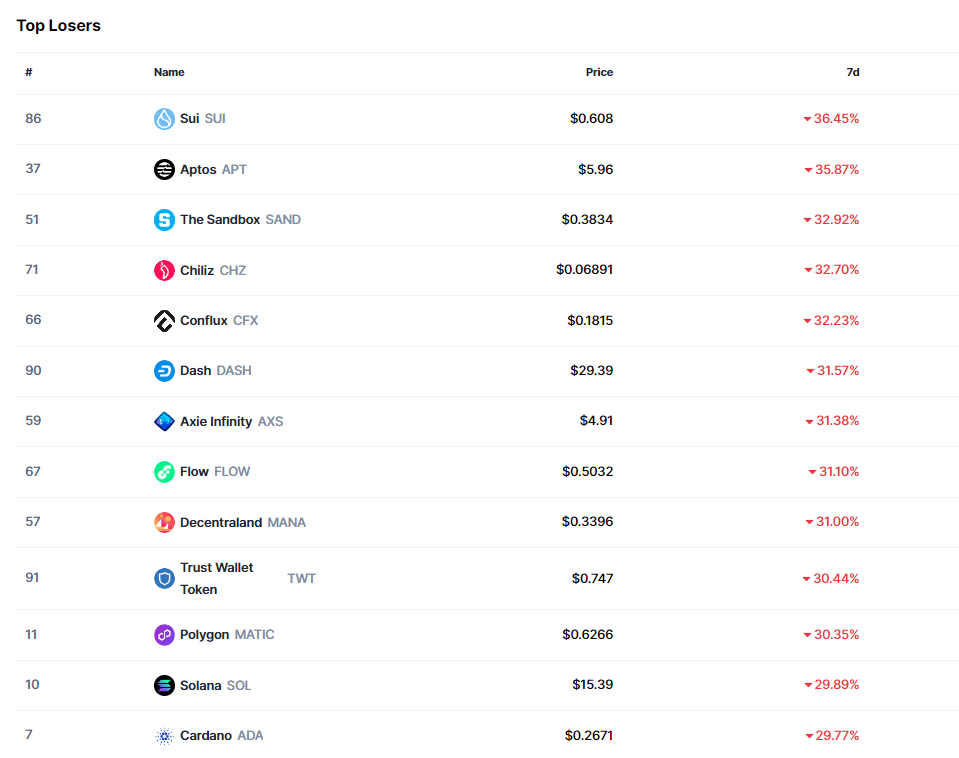Image resolution: width=959 pixels, height=758 pixels.
Task: Sort by the 7d column header
Action: tap(853, 72)
